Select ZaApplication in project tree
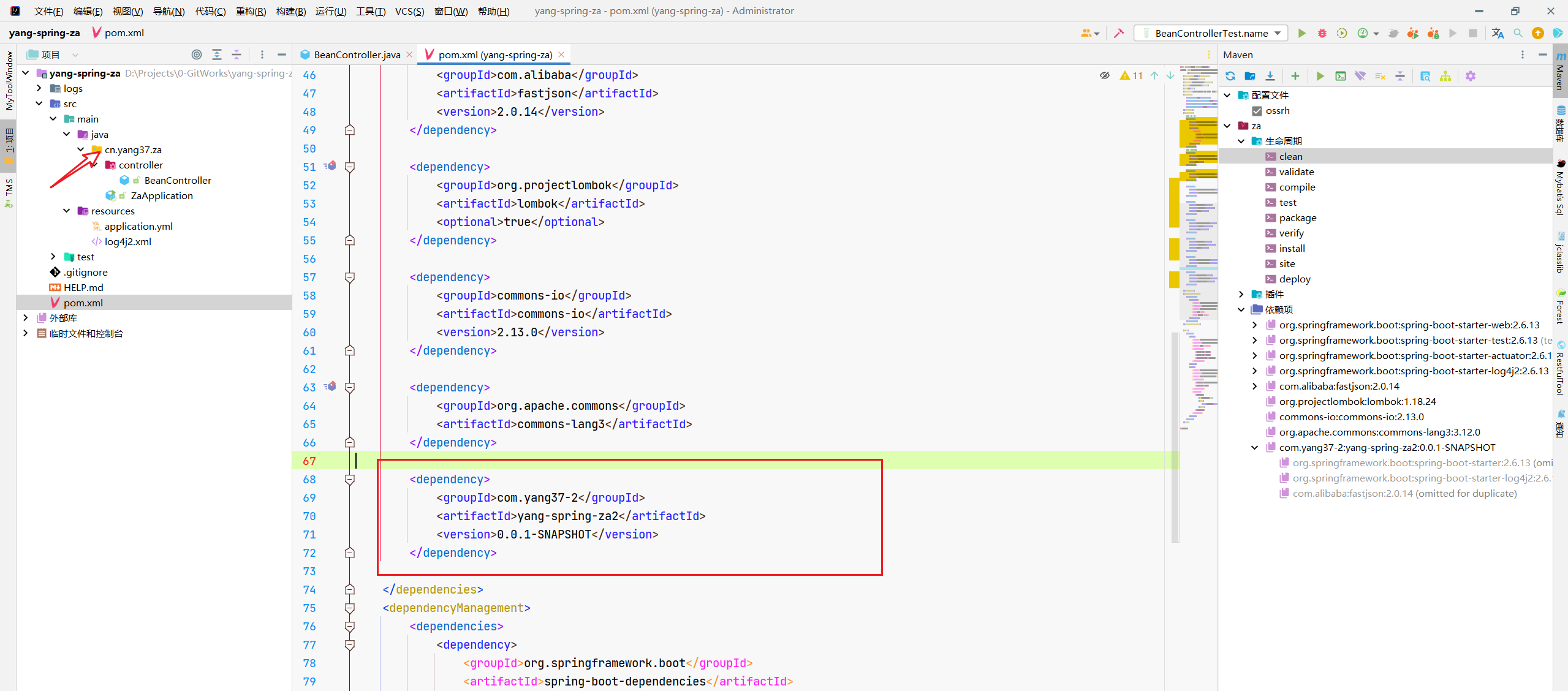The image size is (1568, 691). coord(162,195)
